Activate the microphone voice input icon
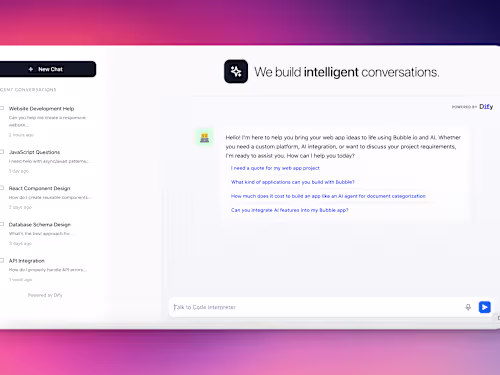500x375 pixels. [x=468, y=307]
